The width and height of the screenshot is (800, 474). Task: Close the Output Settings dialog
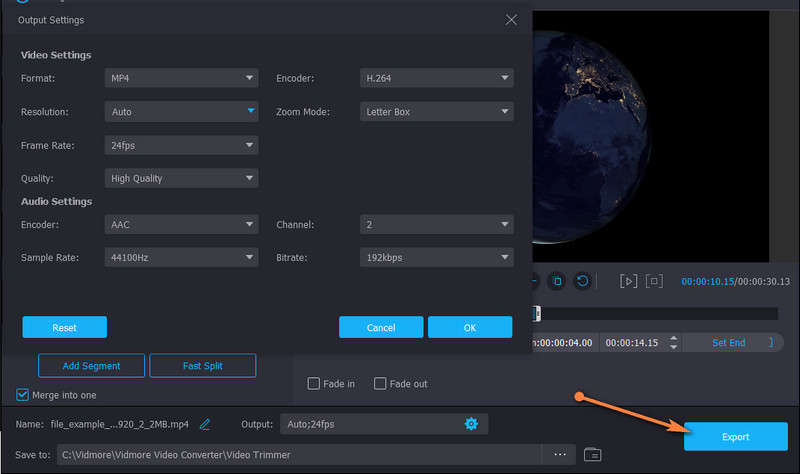tap(512, 20)
